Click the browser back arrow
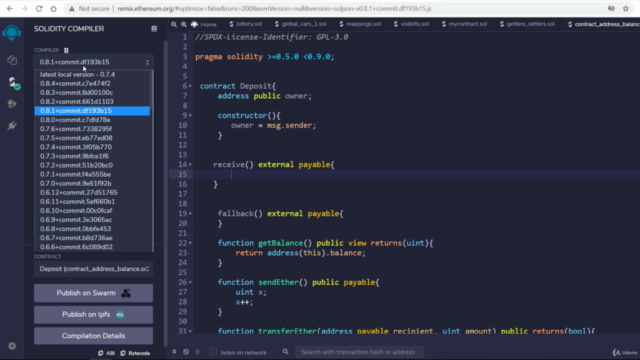Viewport: 640px width, 360px height. click(x=10, y=9)
